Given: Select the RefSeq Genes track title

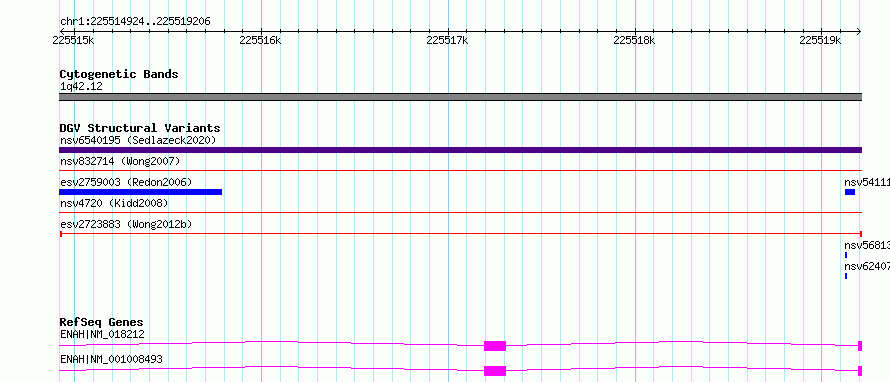Looking at the screenshot, I should (102, 323).
